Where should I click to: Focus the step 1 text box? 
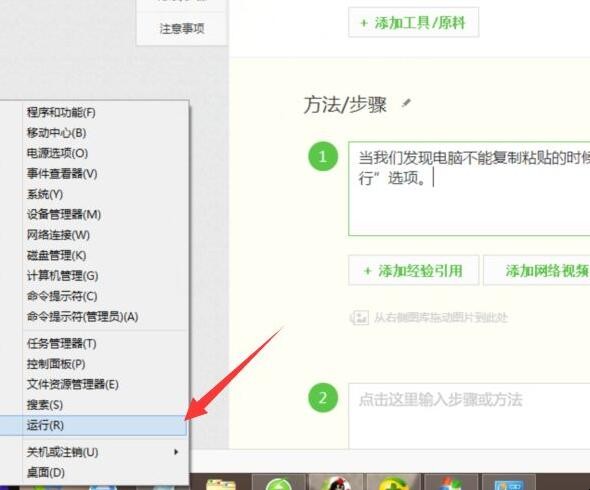[469, 189]
